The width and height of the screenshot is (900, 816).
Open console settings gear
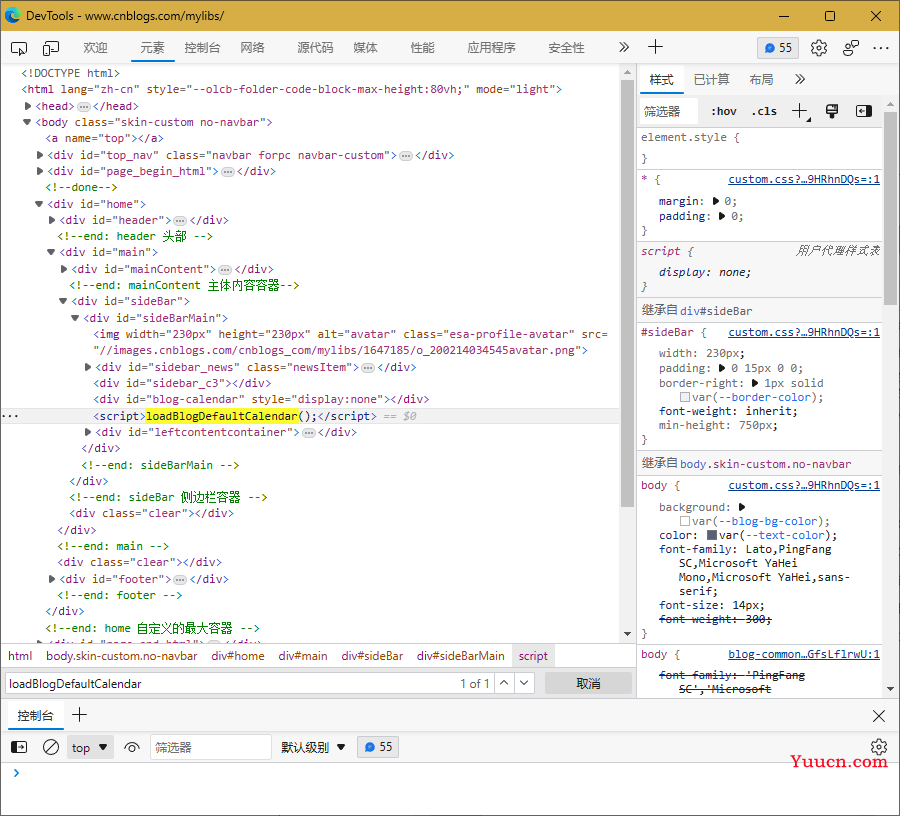(879, 747)
